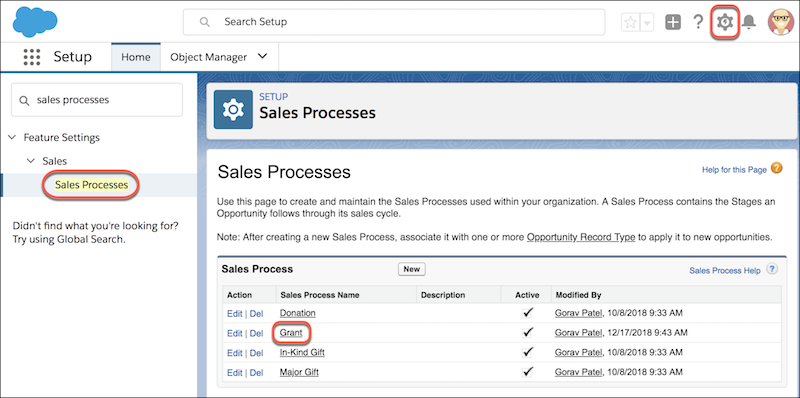Open the user avatar profile menu

(x=781, y=22)
